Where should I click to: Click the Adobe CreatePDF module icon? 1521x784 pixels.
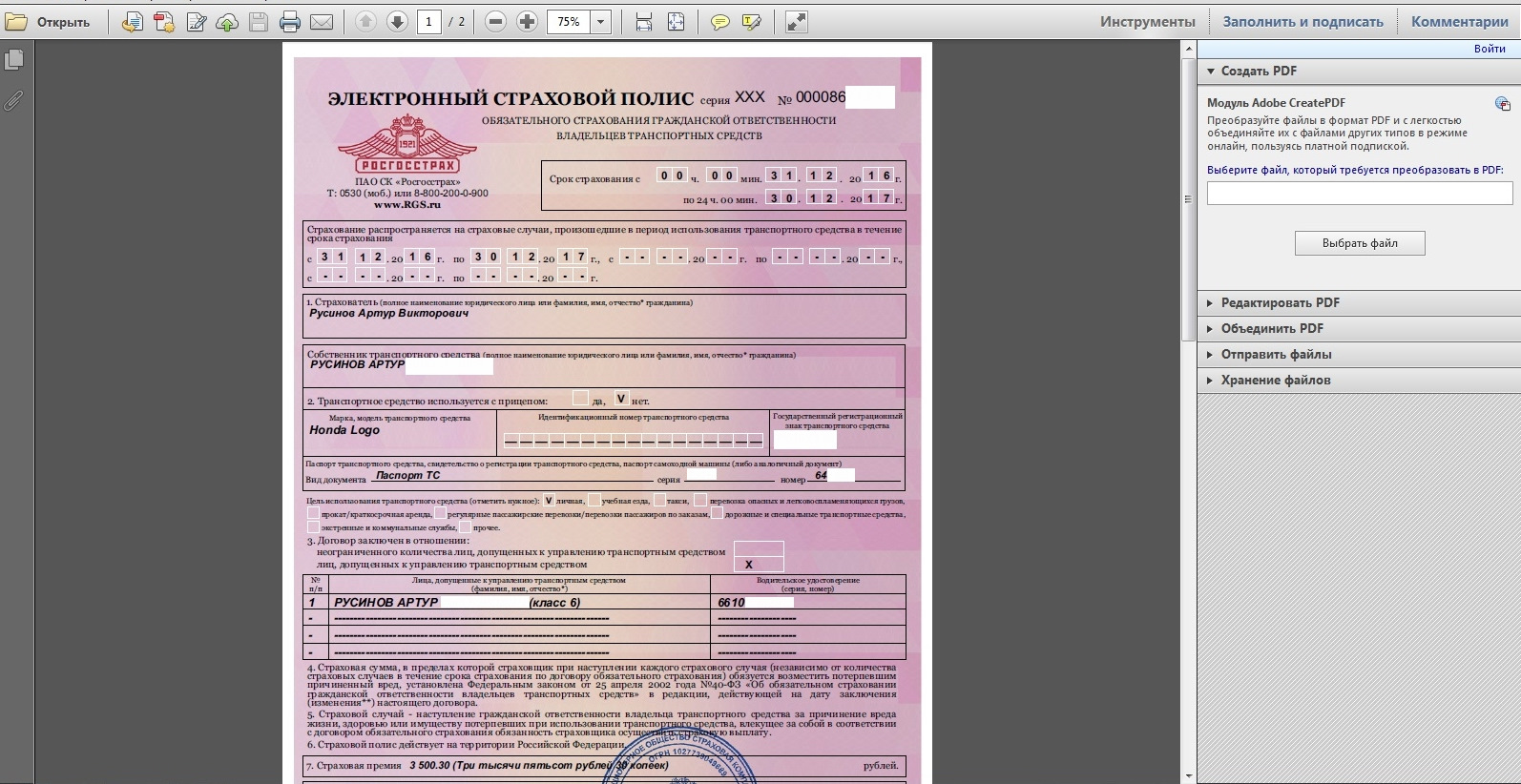click(1502, 104)
